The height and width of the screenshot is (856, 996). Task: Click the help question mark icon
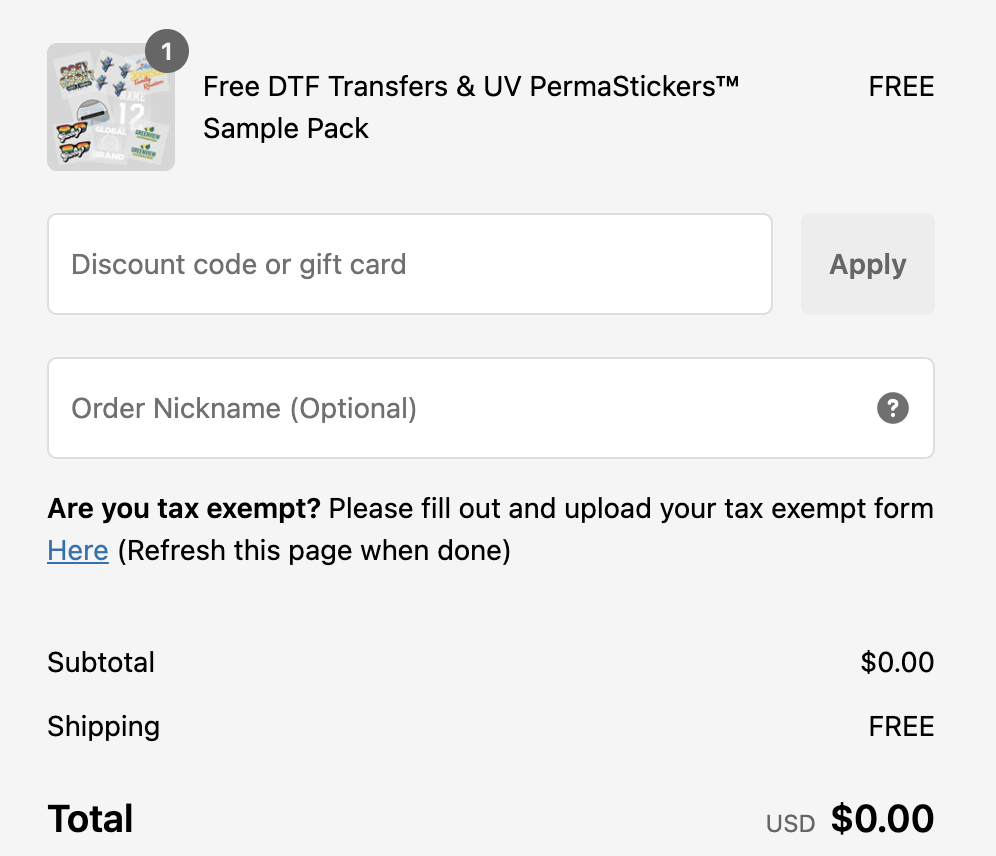[x=893, y=408]
